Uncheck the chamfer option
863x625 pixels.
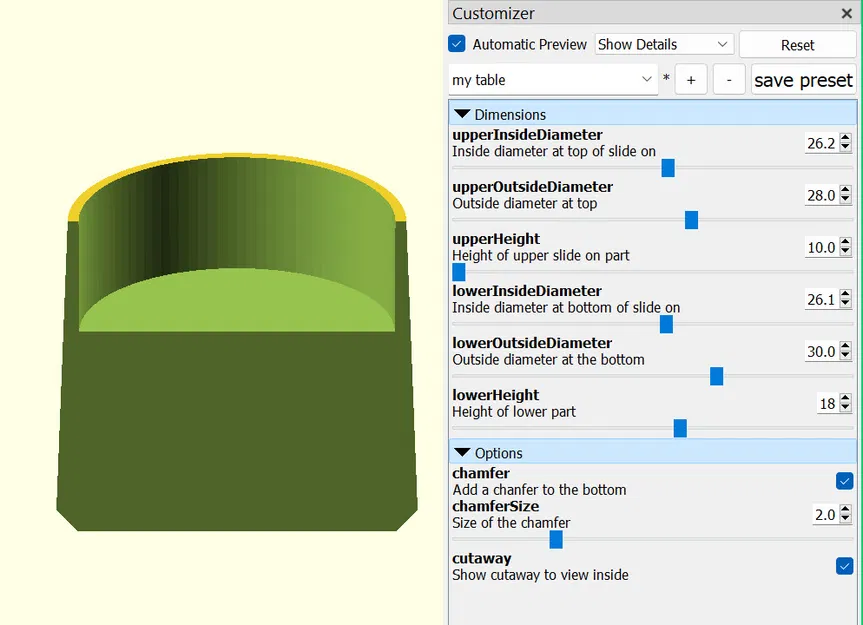pyautogui.click(x=844, y=481)
